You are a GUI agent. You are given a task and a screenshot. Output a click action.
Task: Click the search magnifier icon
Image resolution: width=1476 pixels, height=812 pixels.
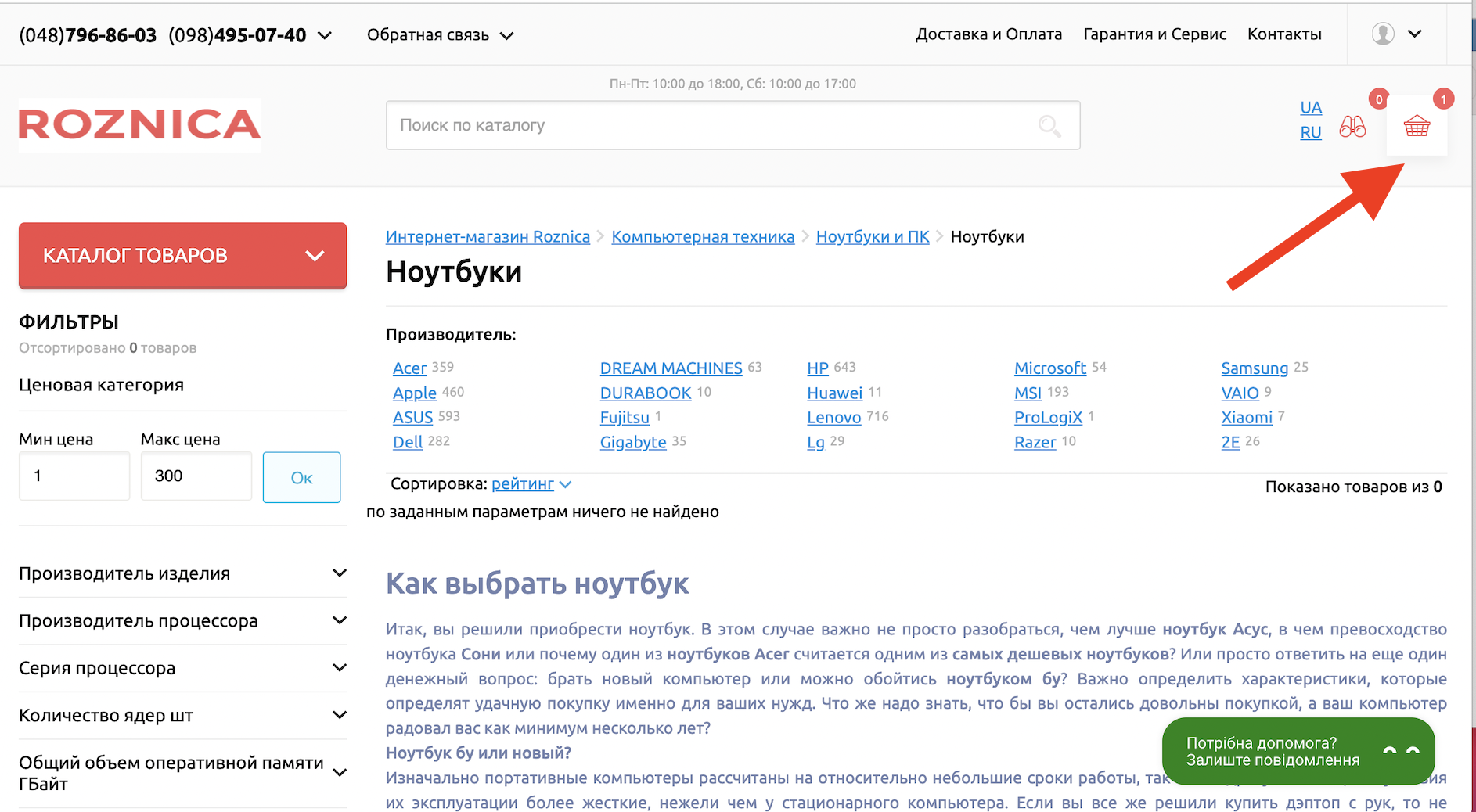[x=1049, y=126]
